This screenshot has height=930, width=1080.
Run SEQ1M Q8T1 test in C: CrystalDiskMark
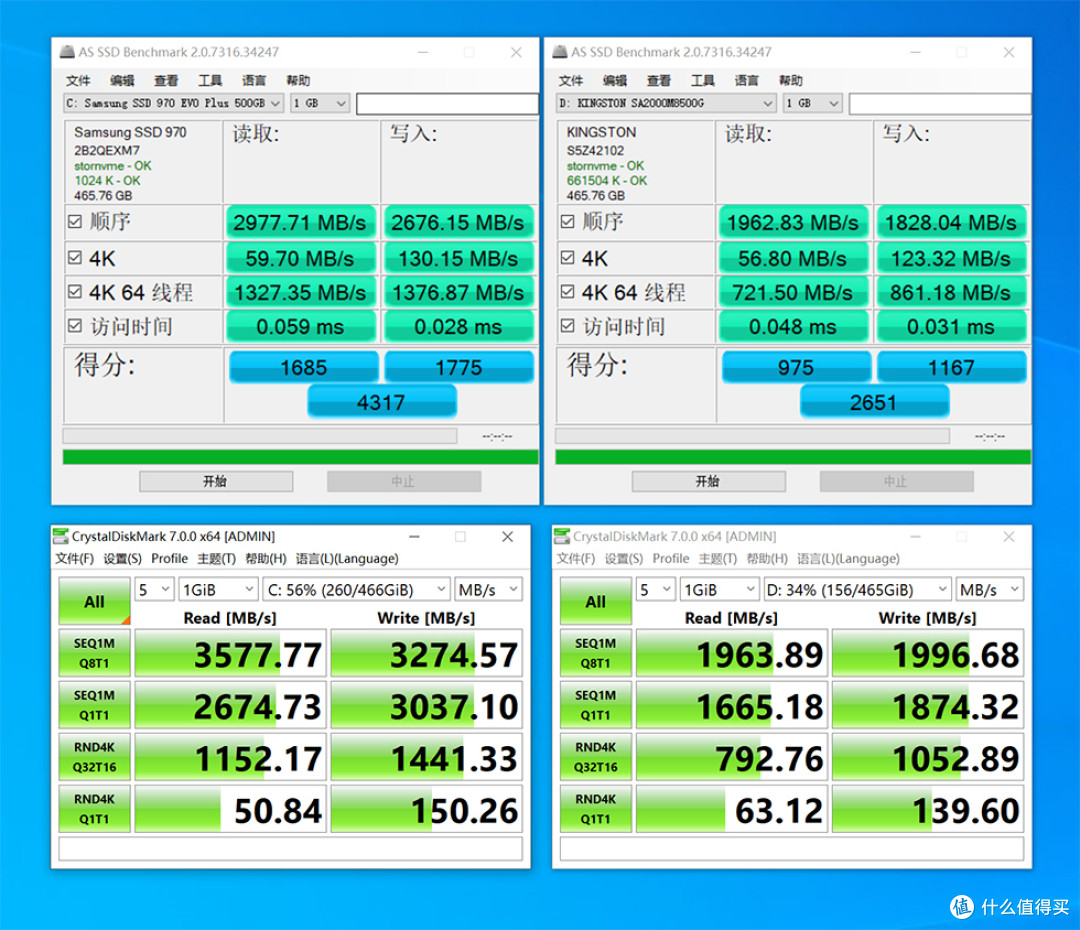pyautogui.click(x=94, y=653)
